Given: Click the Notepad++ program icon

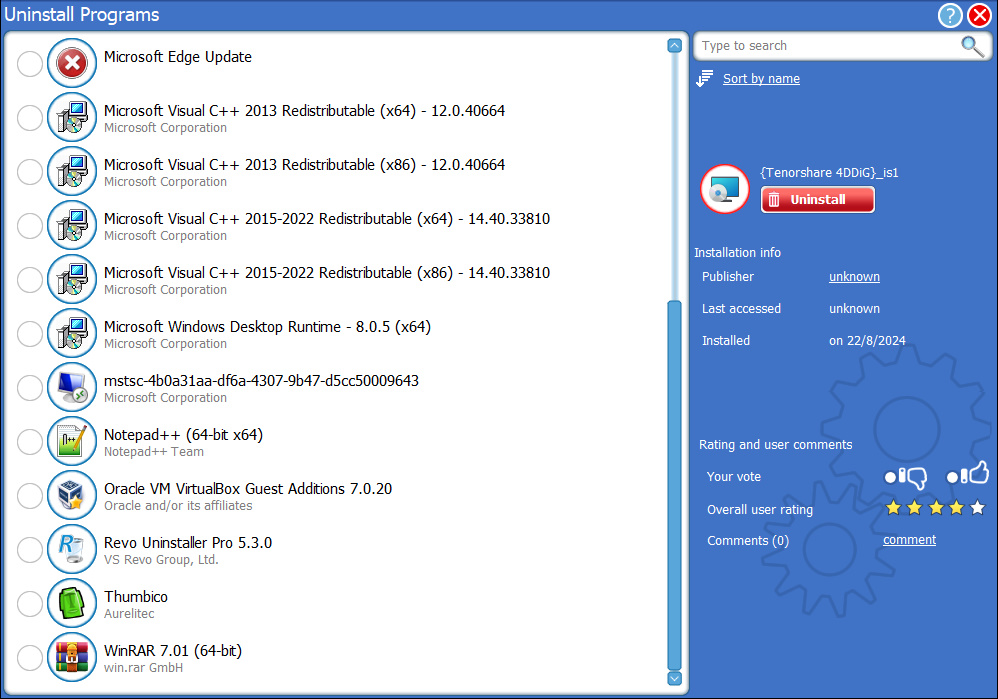Looking at the screenshot, I should pos(72,441).
